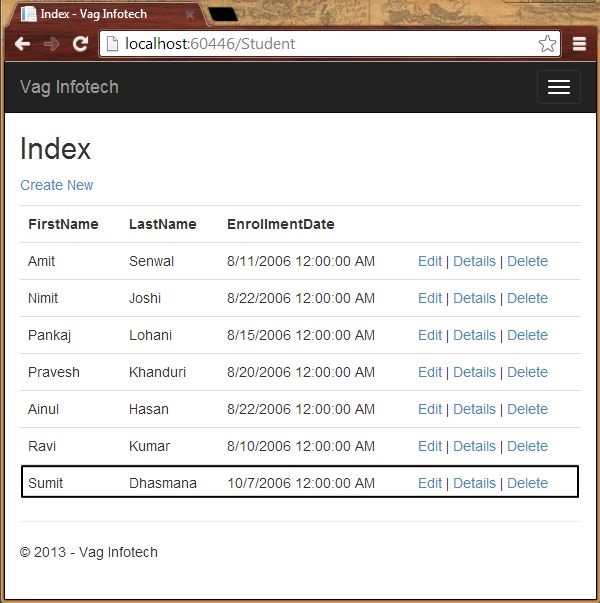
Task: Click date 10/7/2006 12:00:00 AM
Action: point(301,483)
